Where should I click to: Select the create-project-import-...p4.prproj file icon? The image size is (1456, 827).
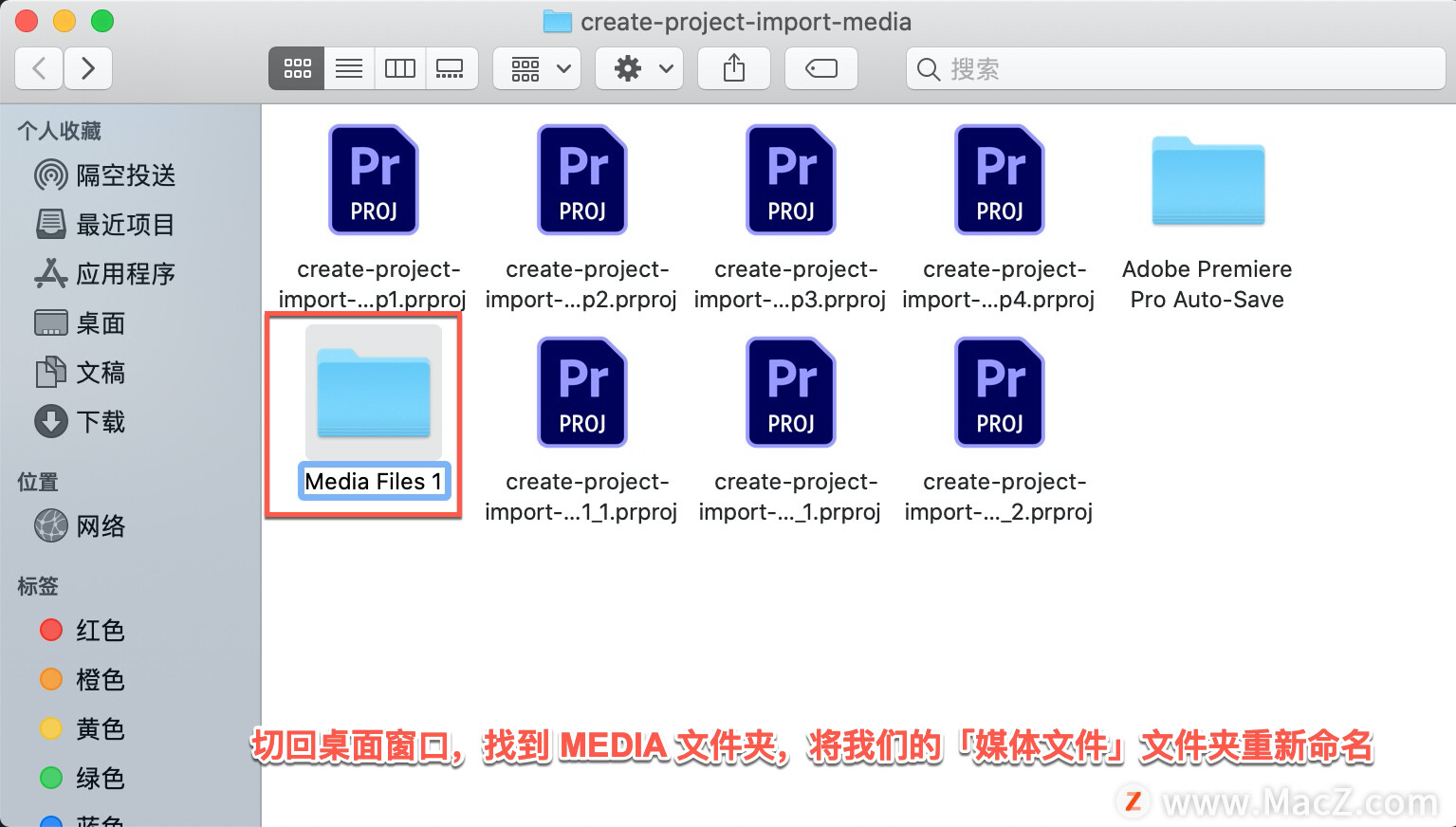[x=1000, y=179]
